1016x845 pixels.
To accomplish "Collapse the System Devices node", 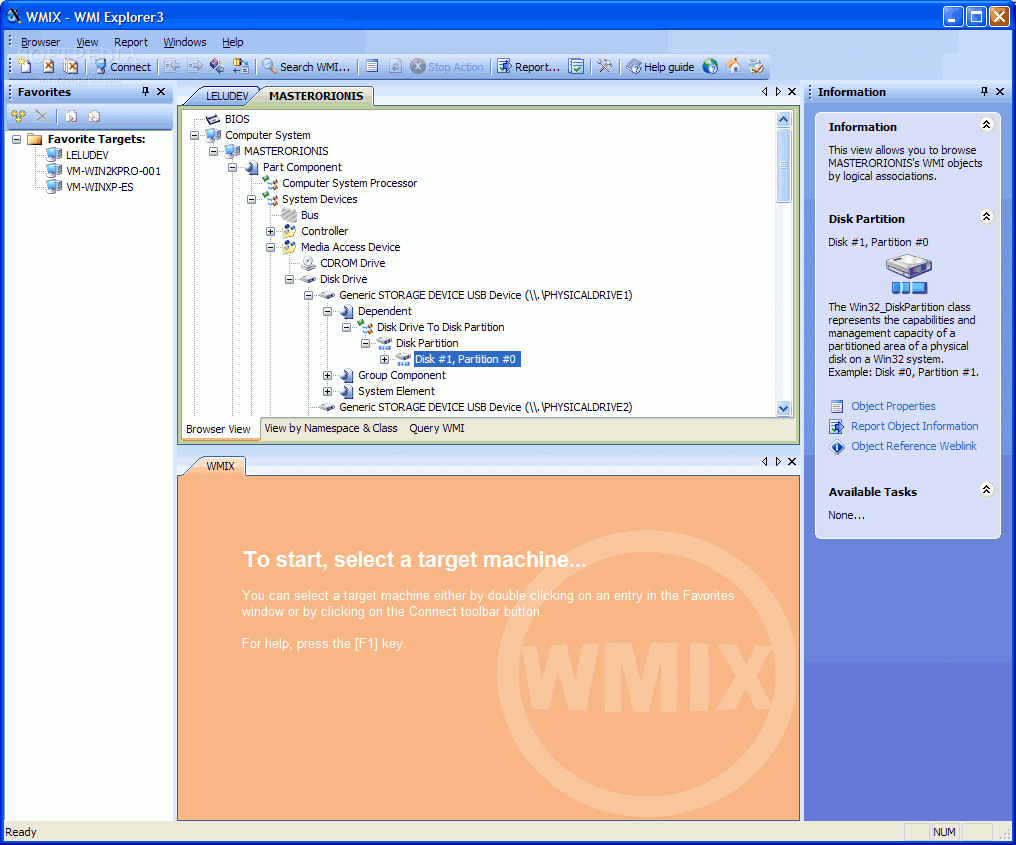I will (x=251, y=199).
